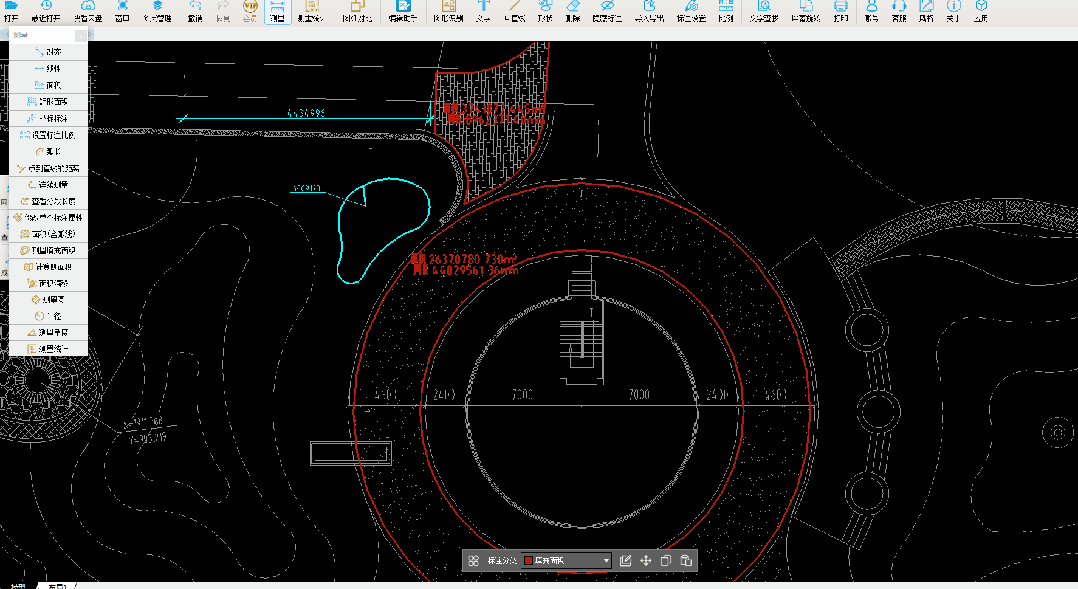Choose Set annotation scale menu item
This screenshot has height=589, width=1078.
coord(48,135)
